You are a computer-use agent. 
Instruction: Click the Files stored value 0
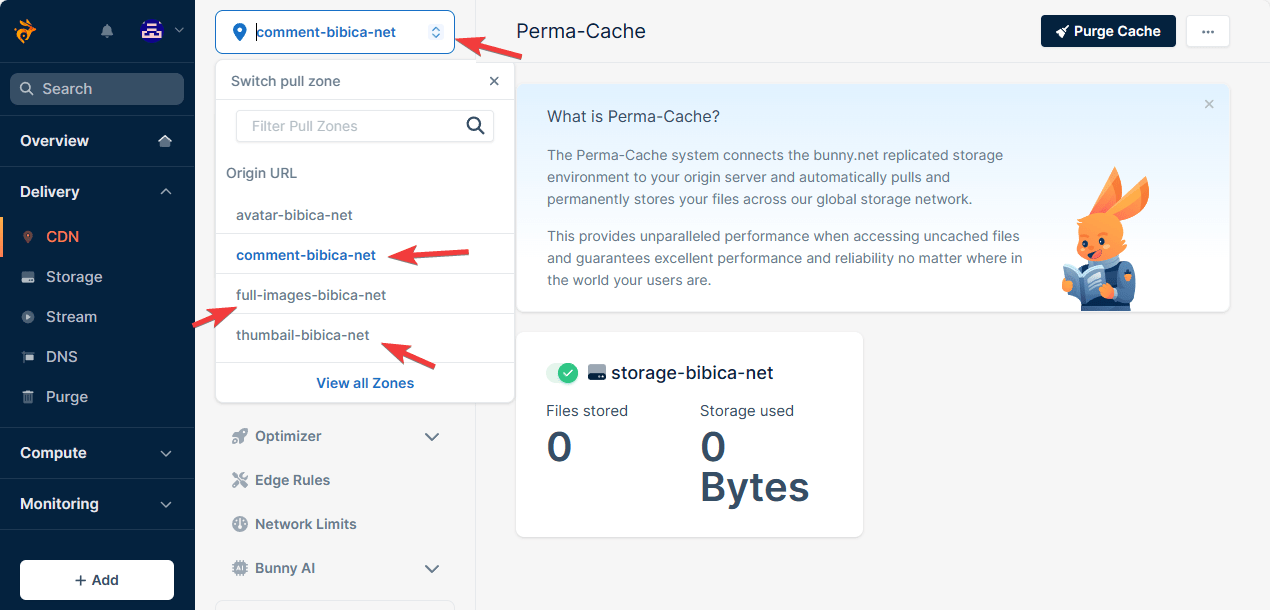click(x=559, y=447)
